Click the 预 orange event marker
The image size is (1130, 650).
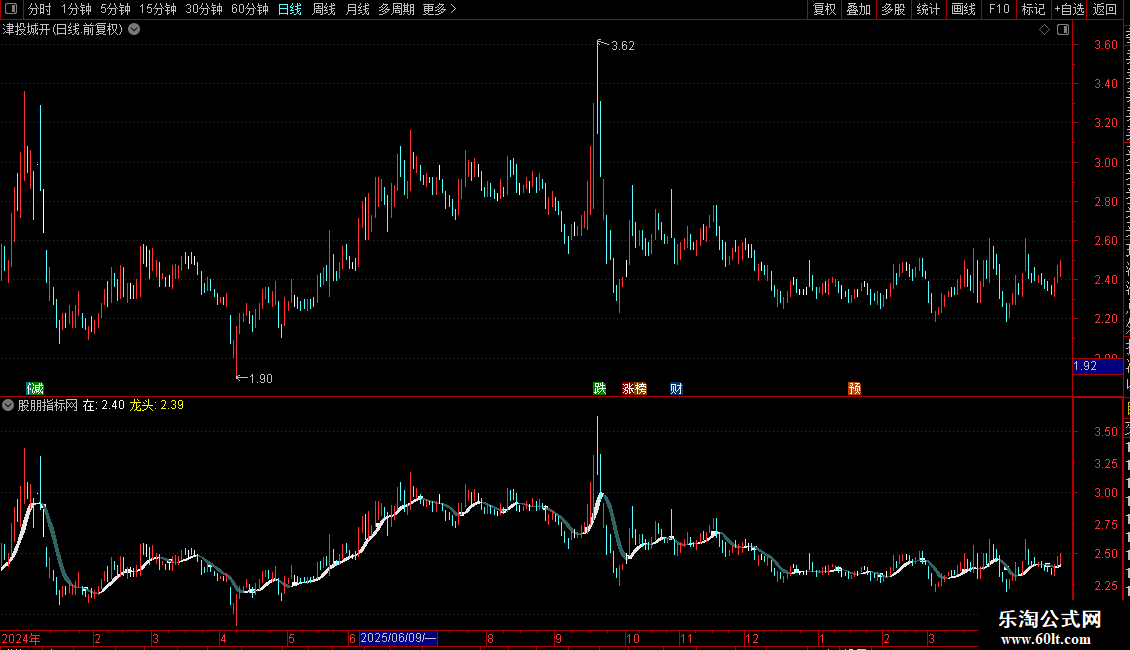point(855,388)
